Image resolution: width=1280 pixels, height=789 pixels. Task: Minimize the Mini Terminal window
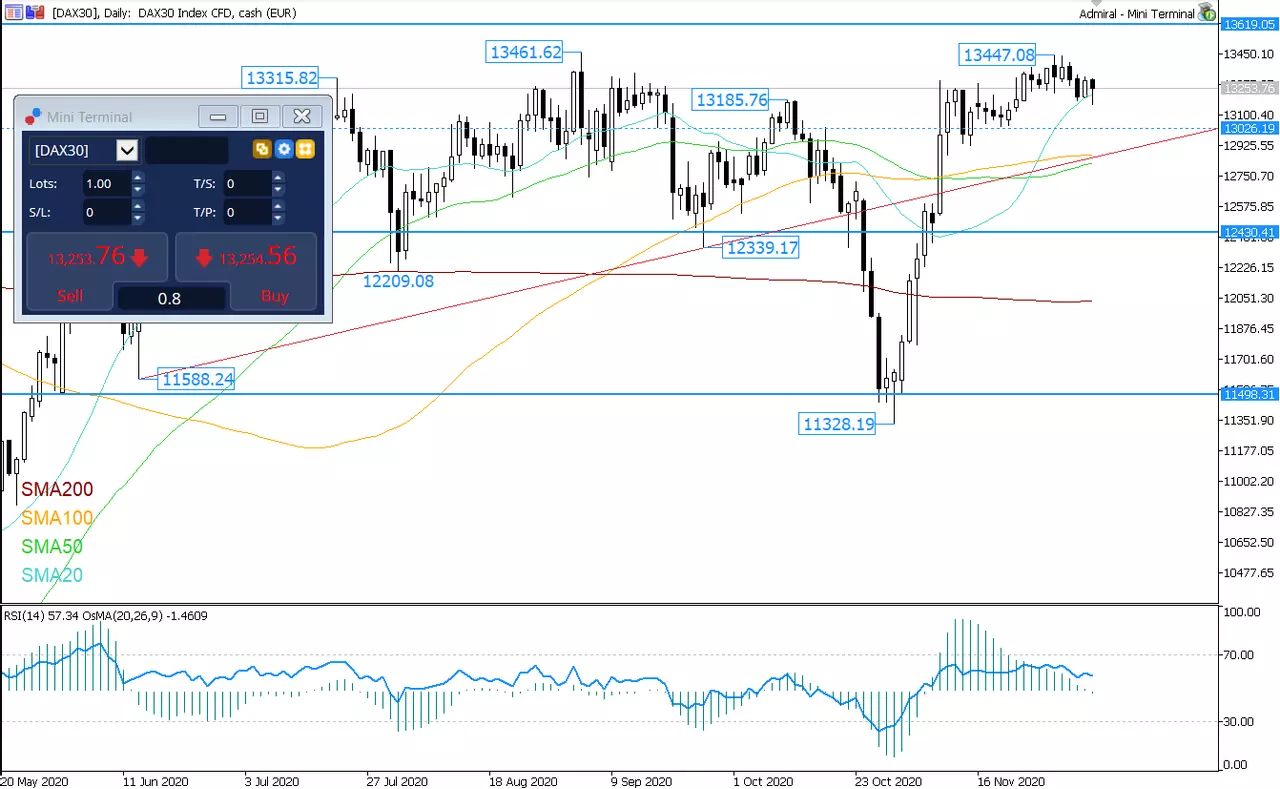[218, 116]
